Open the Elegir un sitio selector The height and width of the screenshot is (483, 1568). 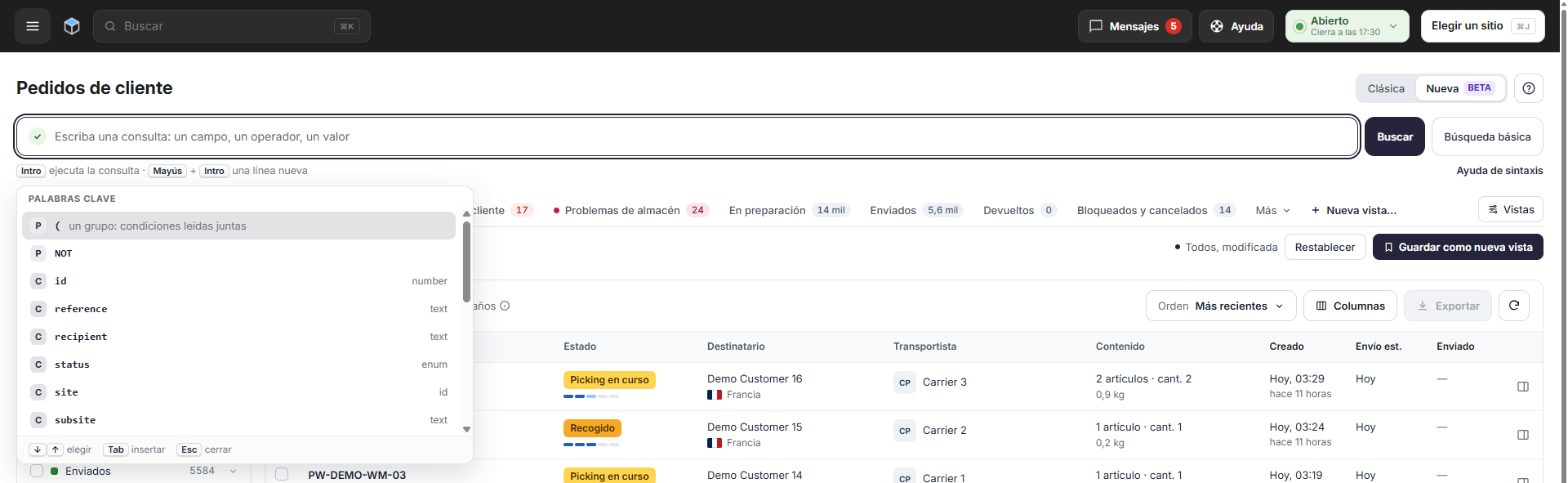click(1482, 26)
